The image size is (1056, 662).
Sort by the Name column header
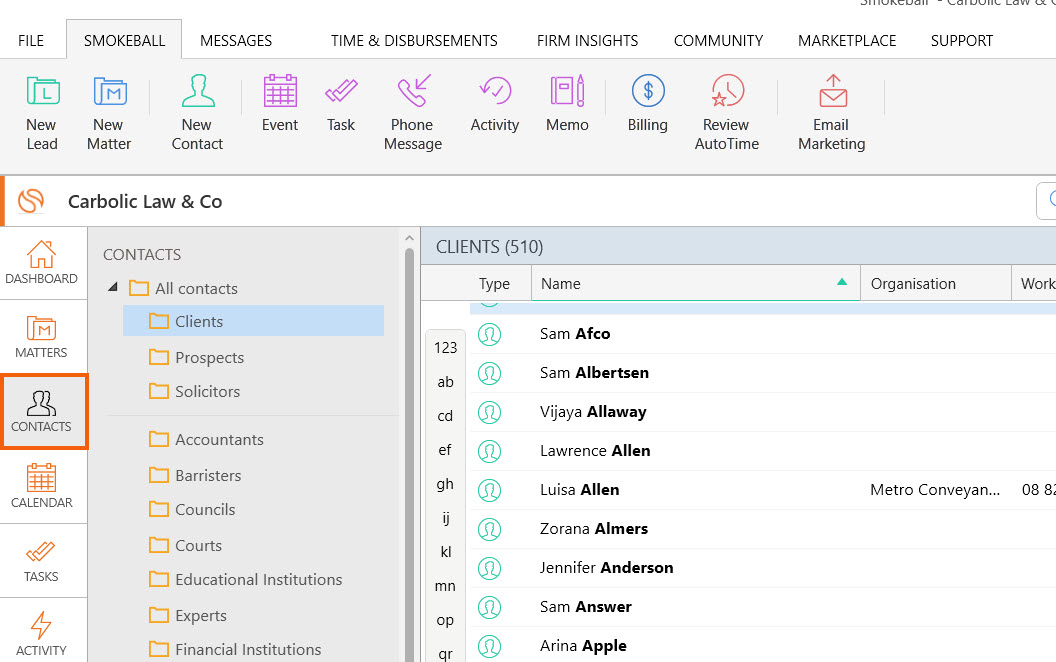[690, 284]
